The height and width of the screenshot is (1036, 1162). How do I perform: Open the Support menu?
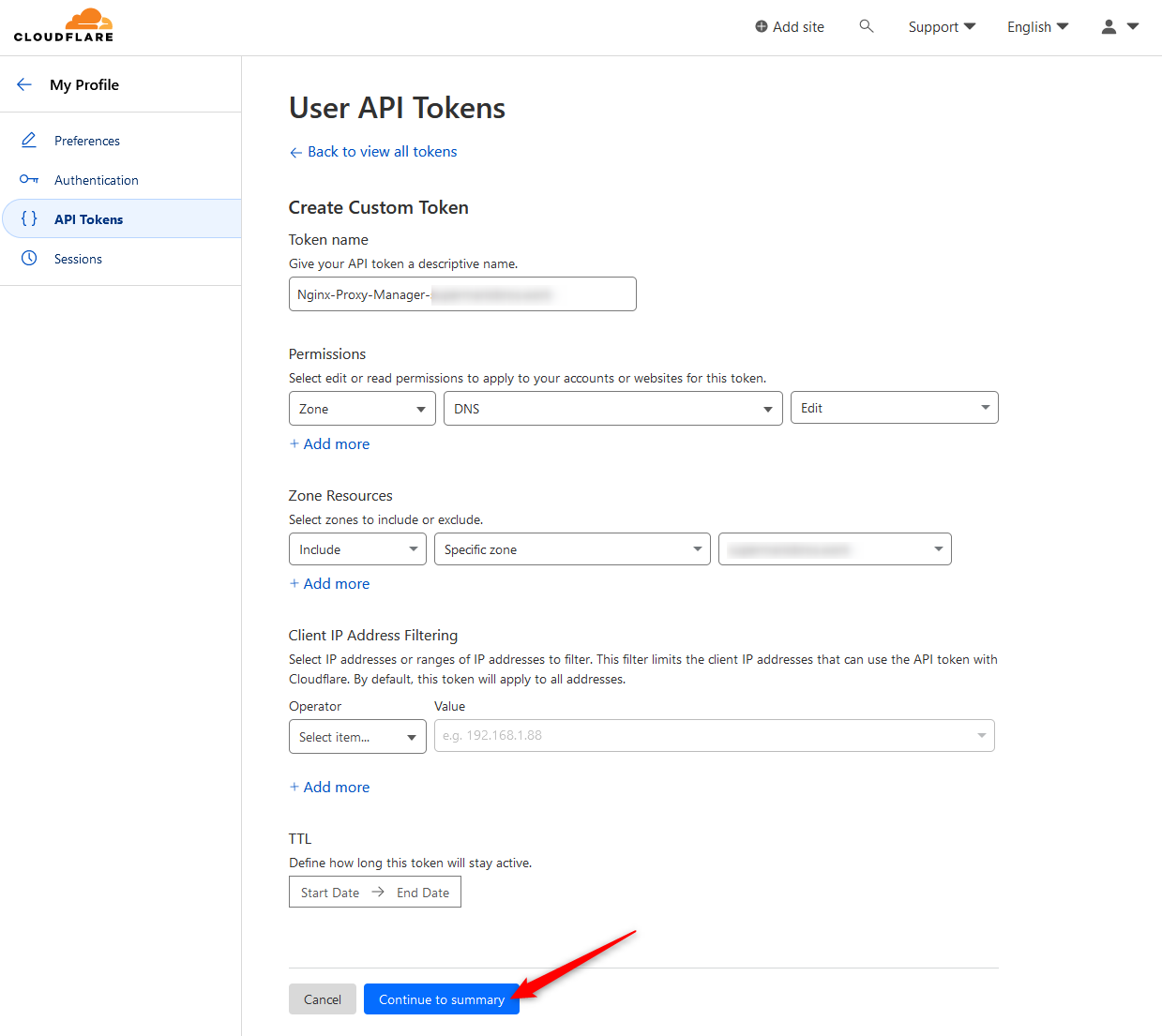(941, 27)
